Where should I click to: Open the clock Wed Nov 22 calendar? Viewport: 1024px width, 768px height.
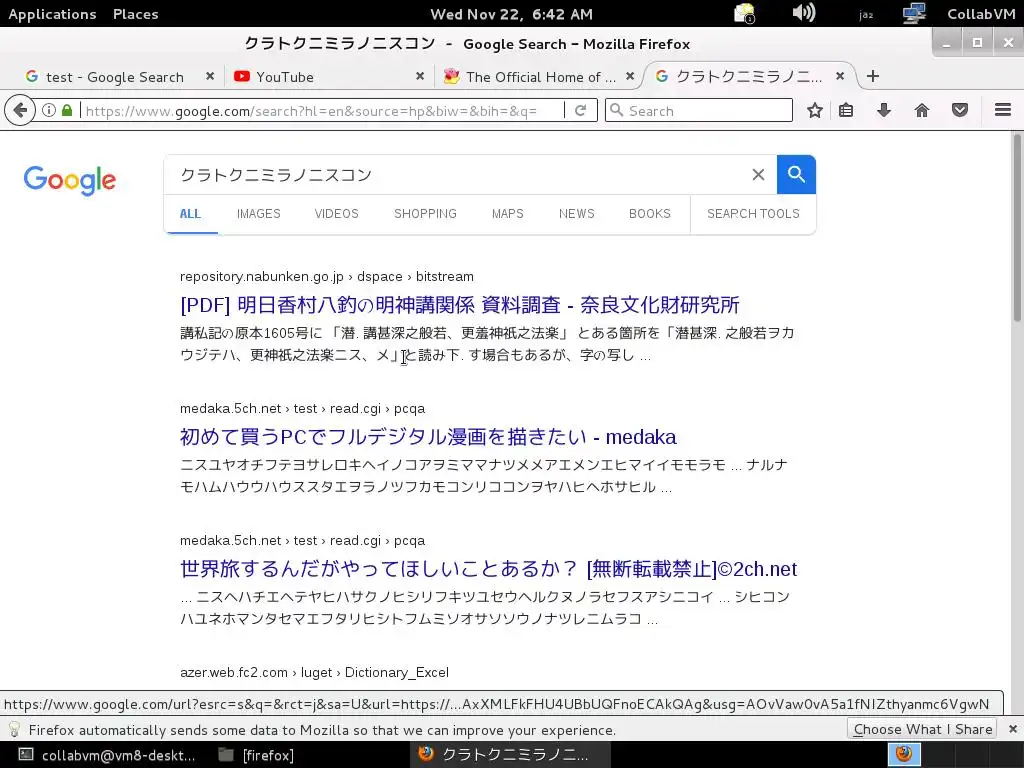point(511,14)
